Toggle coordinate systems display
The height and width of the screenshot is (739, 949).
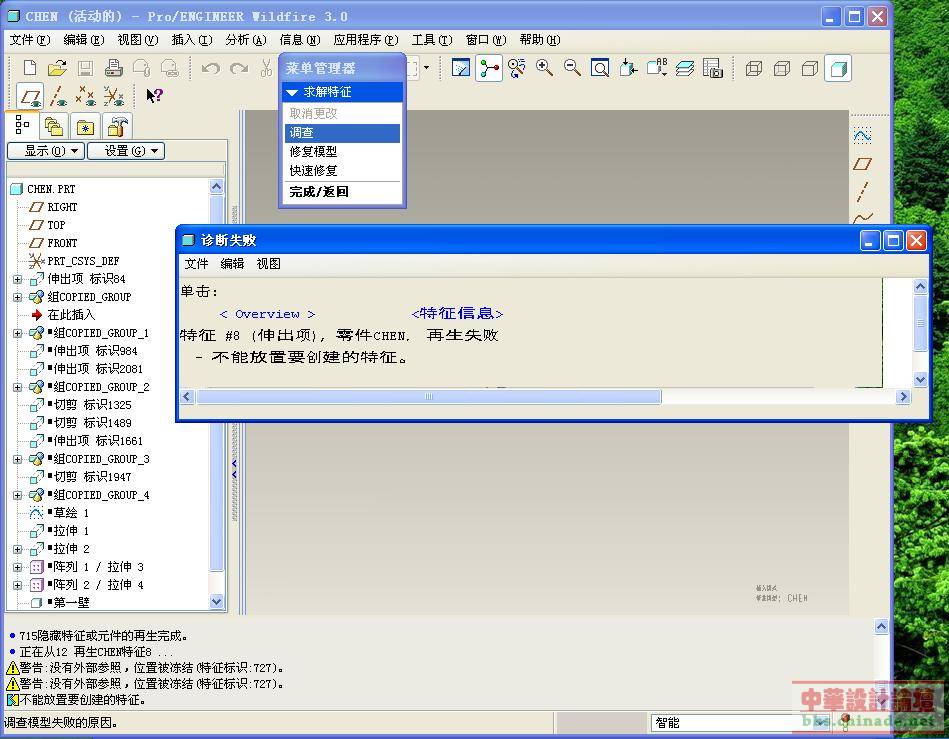[113, 96]
